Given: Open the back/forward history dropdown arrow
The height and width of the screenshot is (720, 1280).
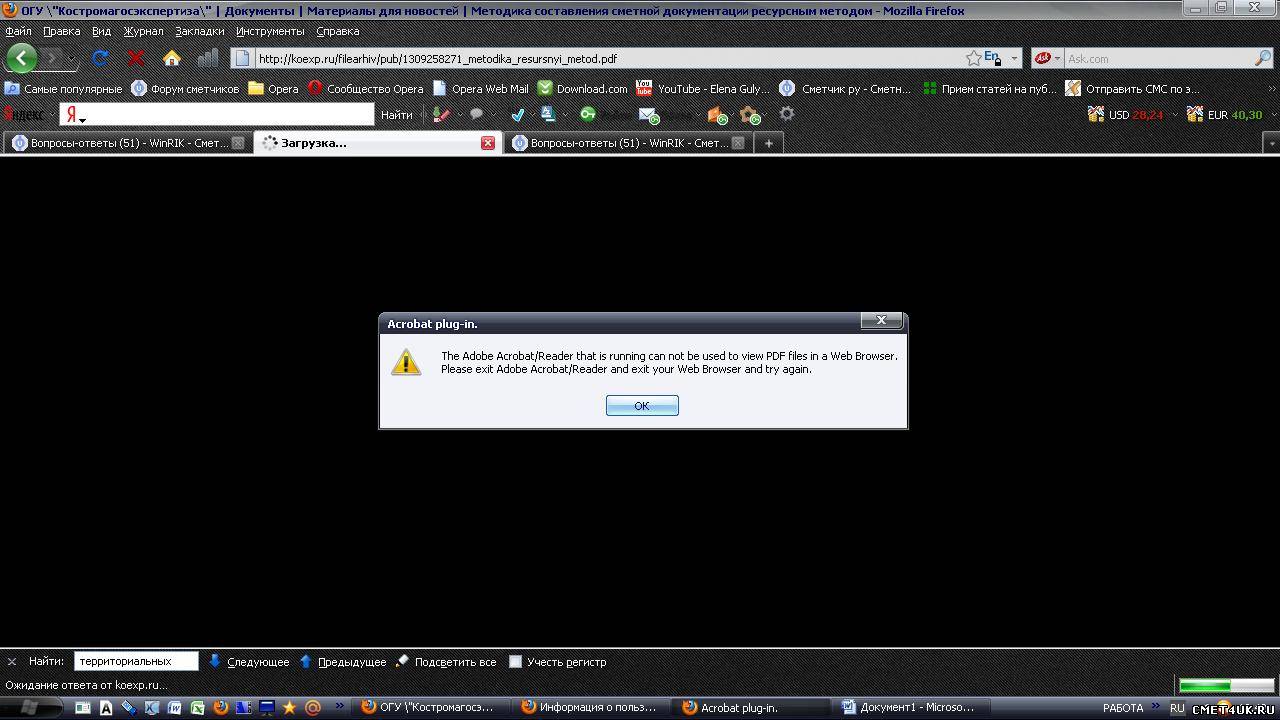Looking at the screenshot, I should (x=71, y=58).
